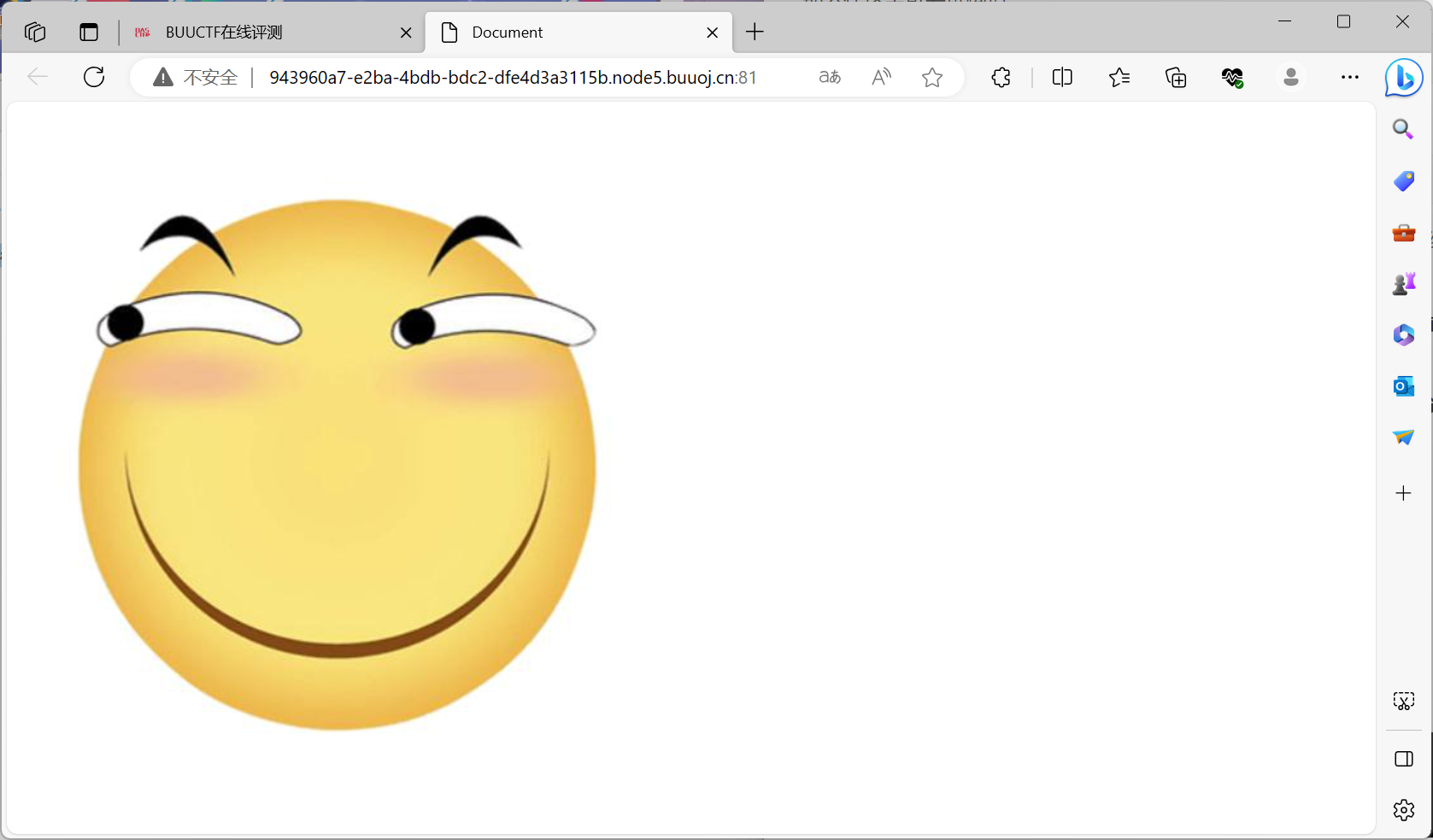
Task: Open the sidebar Microsoft 365 icon
Action: pos(1403,335)
